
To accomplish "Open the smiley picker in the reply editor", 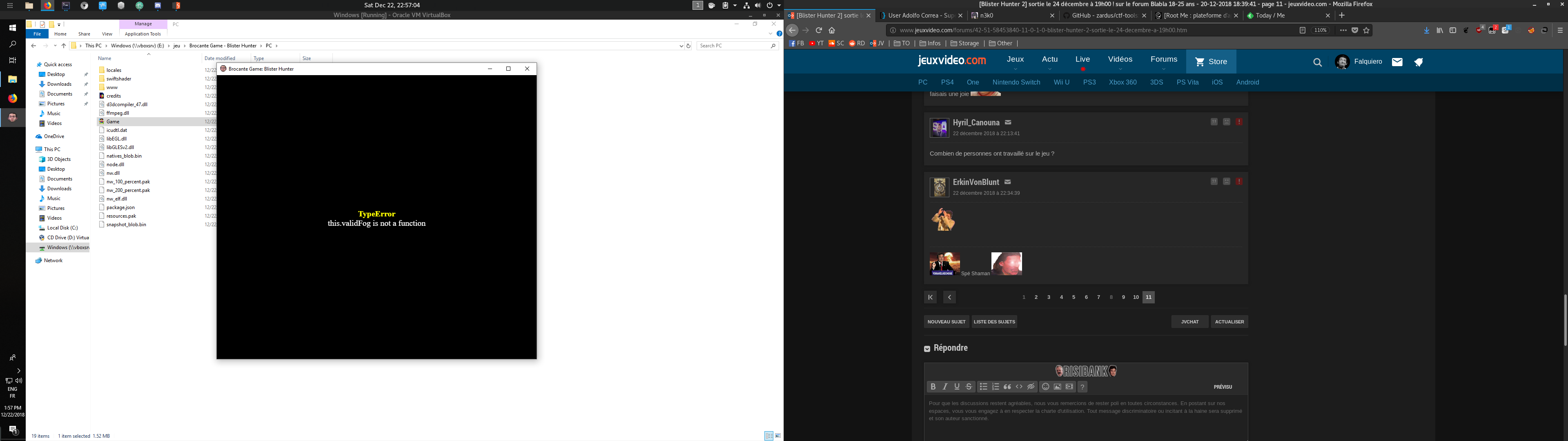I will point(1045,387).
